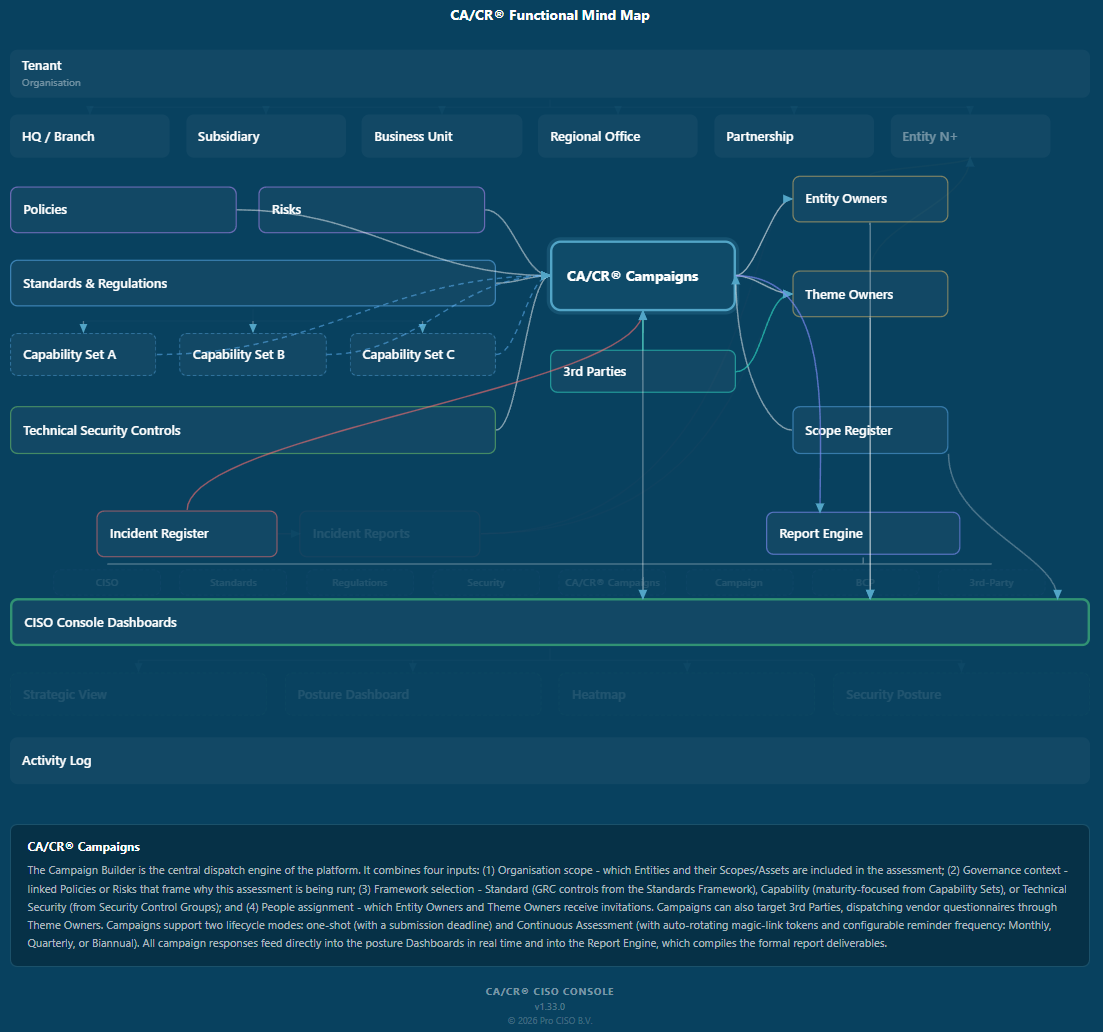Click the faded Regulations report item
Viewport: 1103px width, 1032px height.
coord(359,582)
